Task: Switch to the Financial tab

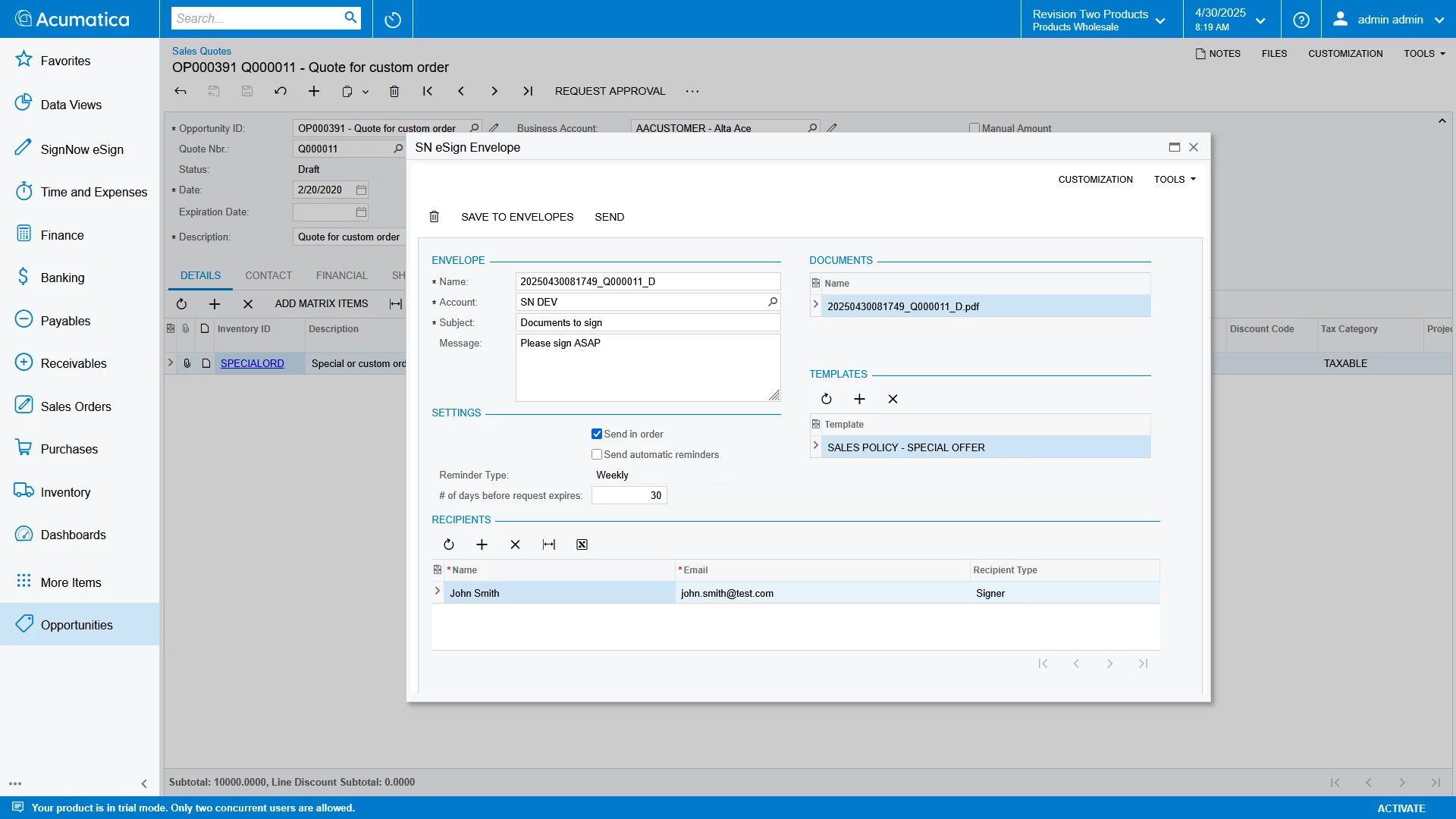Action: pos(341,275)
